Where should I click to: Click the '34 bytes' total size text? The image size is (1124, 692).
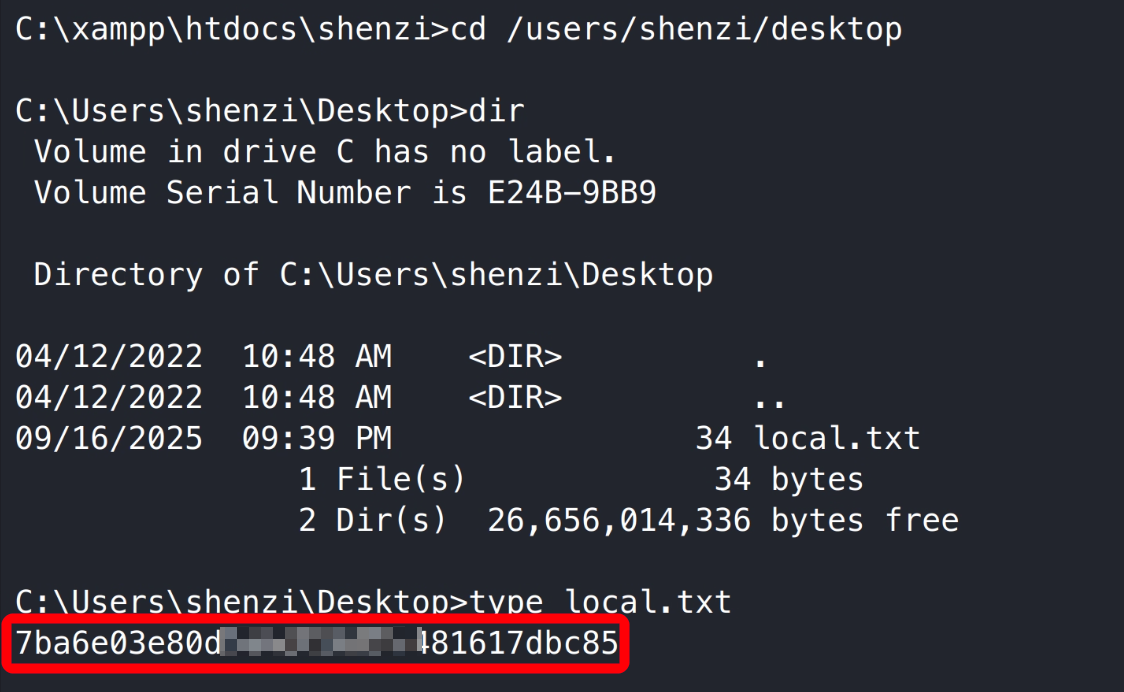click(788, 479)
